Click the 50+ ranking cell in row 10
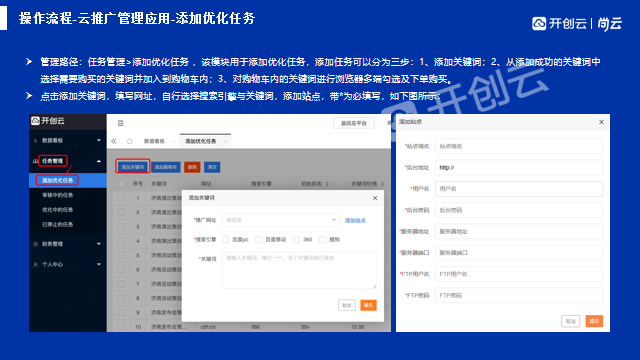The width and height of the screenshot is (640, 360). 305,327
